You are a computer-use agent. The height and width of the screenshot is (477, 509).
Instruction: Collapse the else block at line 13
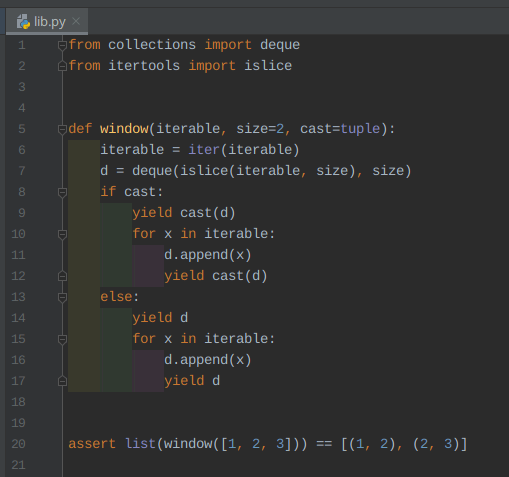click(x=62, y=297)
